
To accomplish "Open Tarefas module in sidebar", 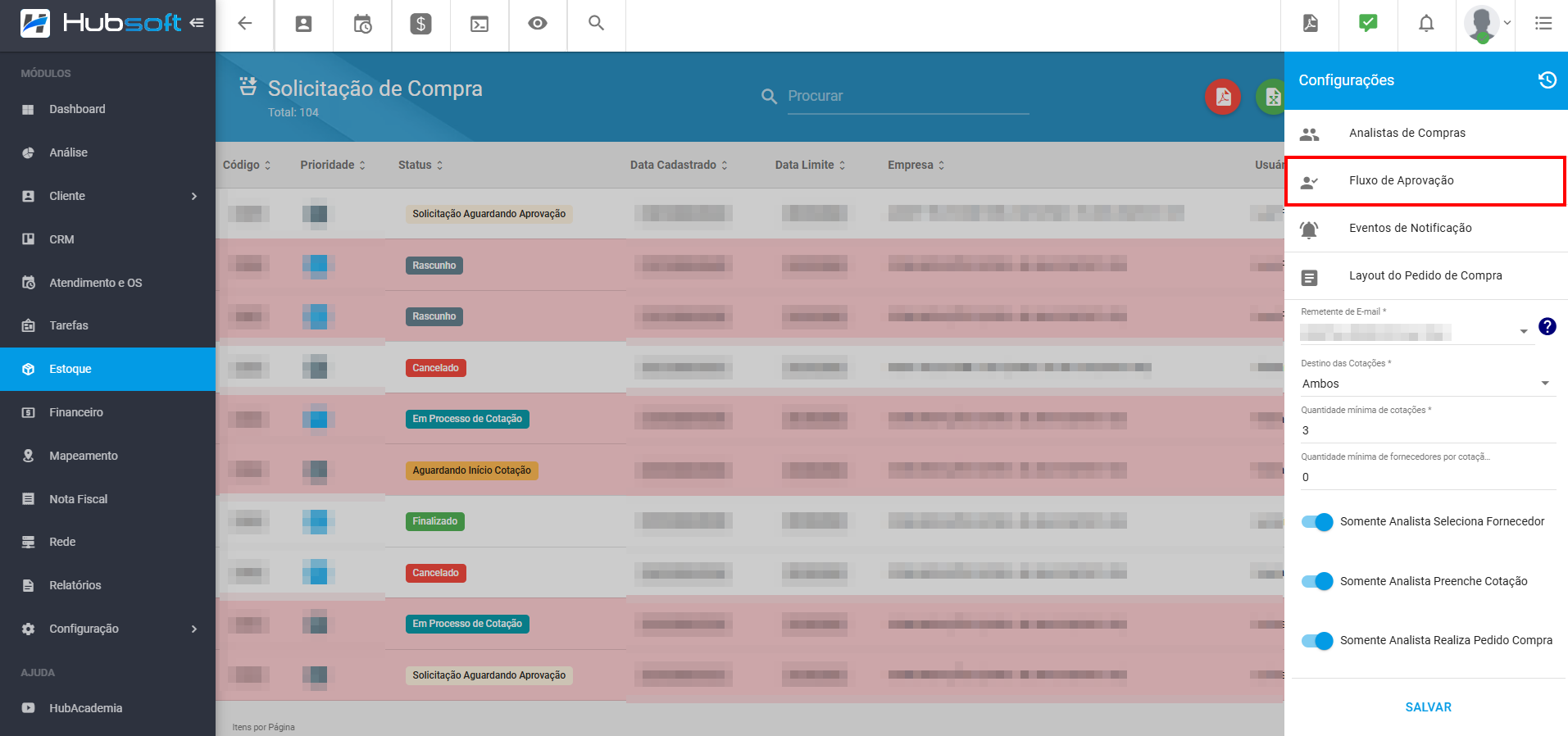I will pyautogui.click(x=107, y=325).
